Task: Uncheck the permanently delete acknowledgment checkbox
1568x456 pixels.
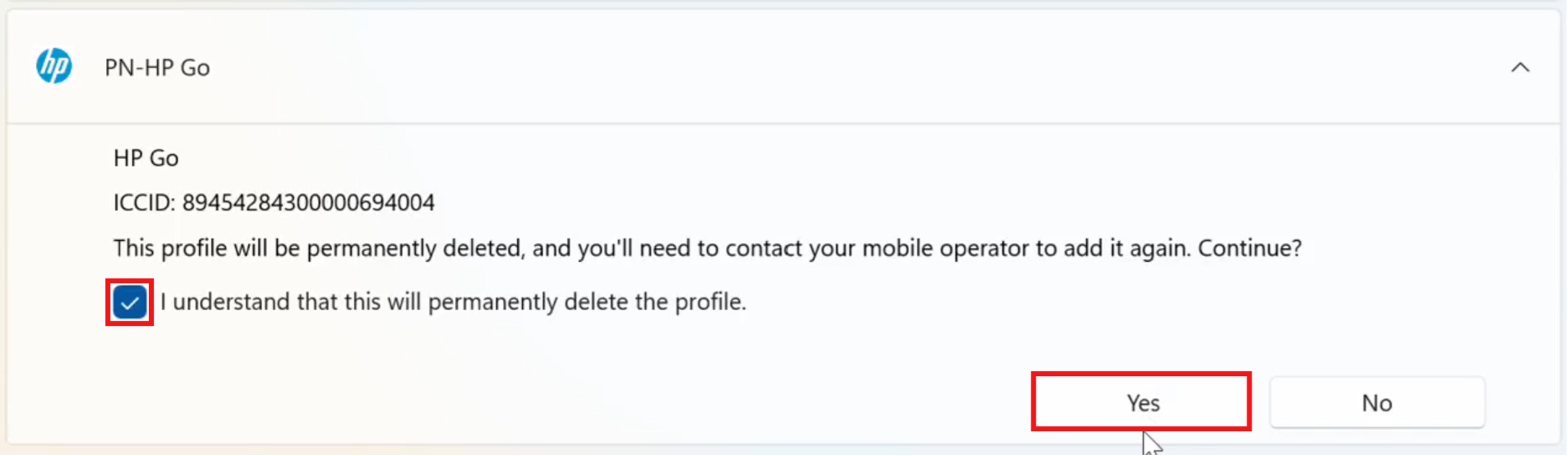Action: pos(130,303)
